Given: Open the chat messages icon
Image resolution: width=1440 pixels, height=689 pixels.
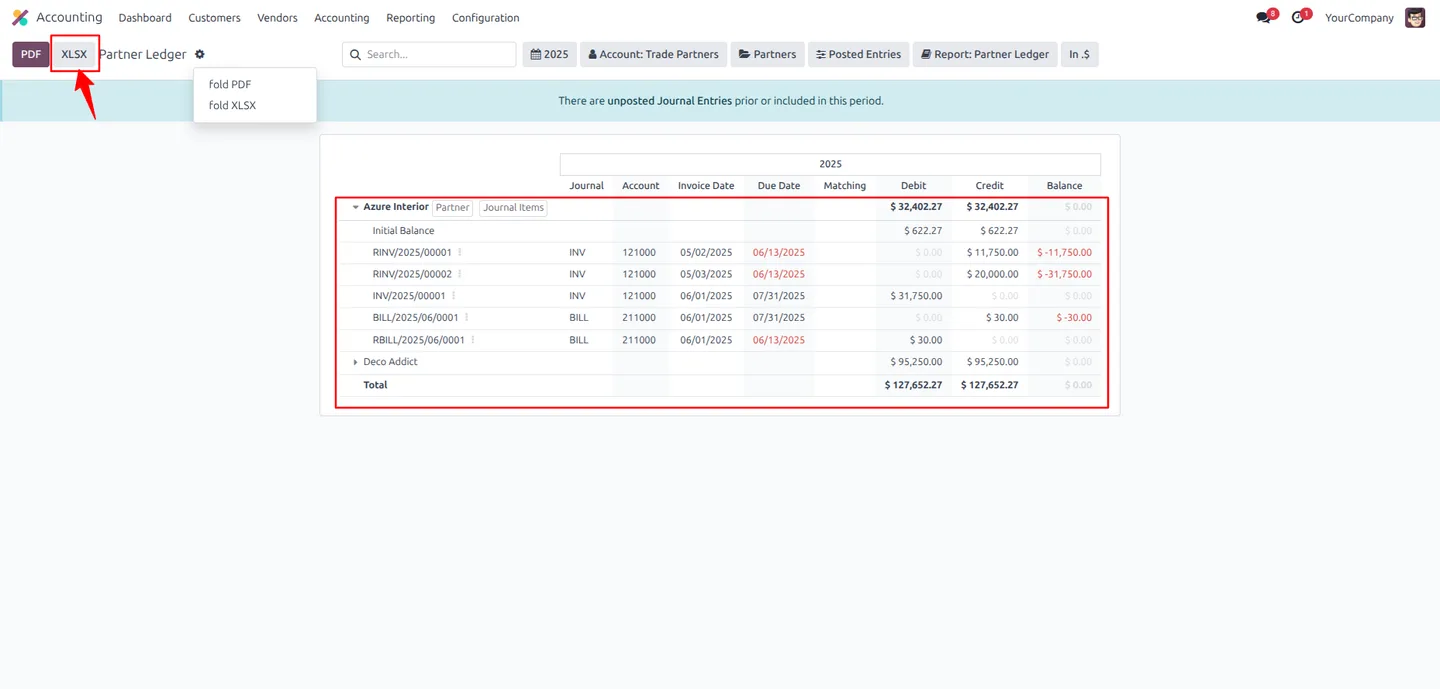Looking at the screenshot, I should pyautogui.click(x=1264, y=18).
